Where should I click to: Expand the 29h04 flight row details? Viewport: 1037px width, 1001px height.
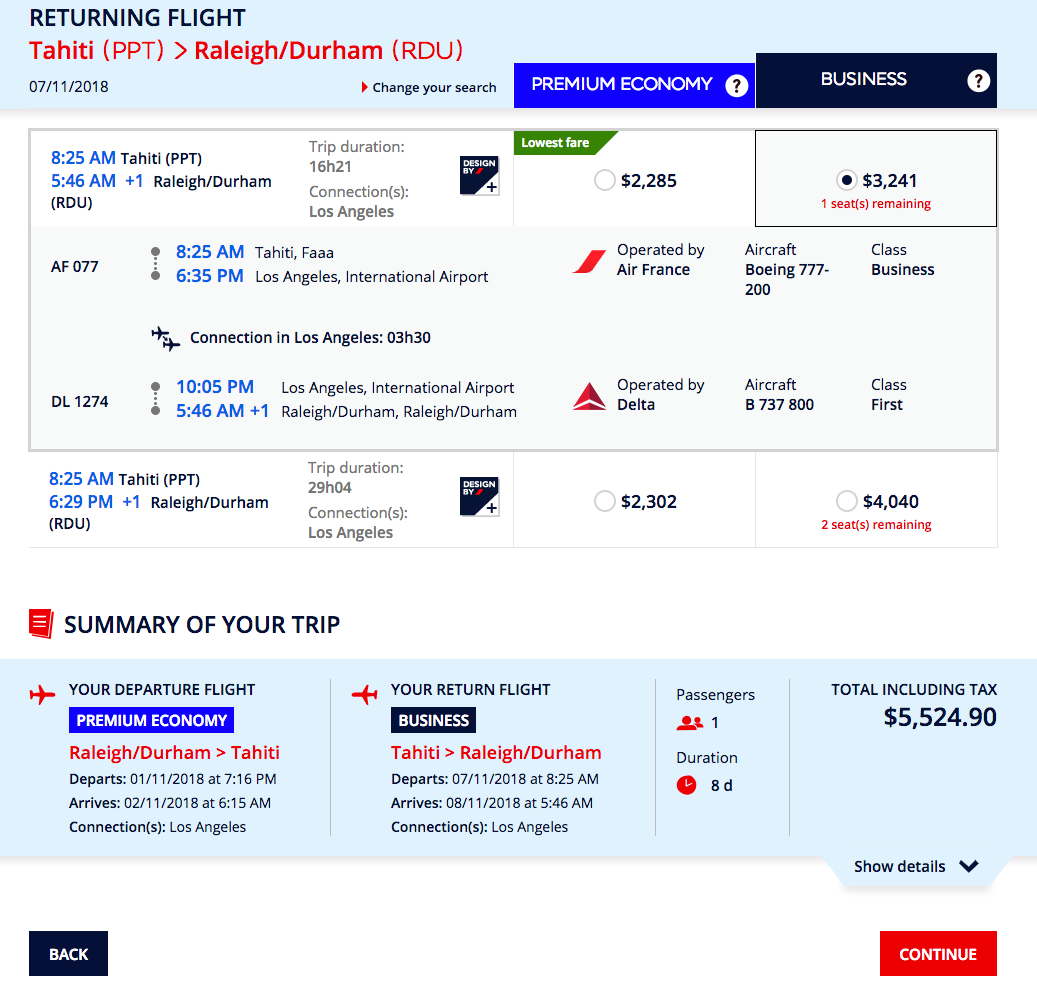pos(270,500)
